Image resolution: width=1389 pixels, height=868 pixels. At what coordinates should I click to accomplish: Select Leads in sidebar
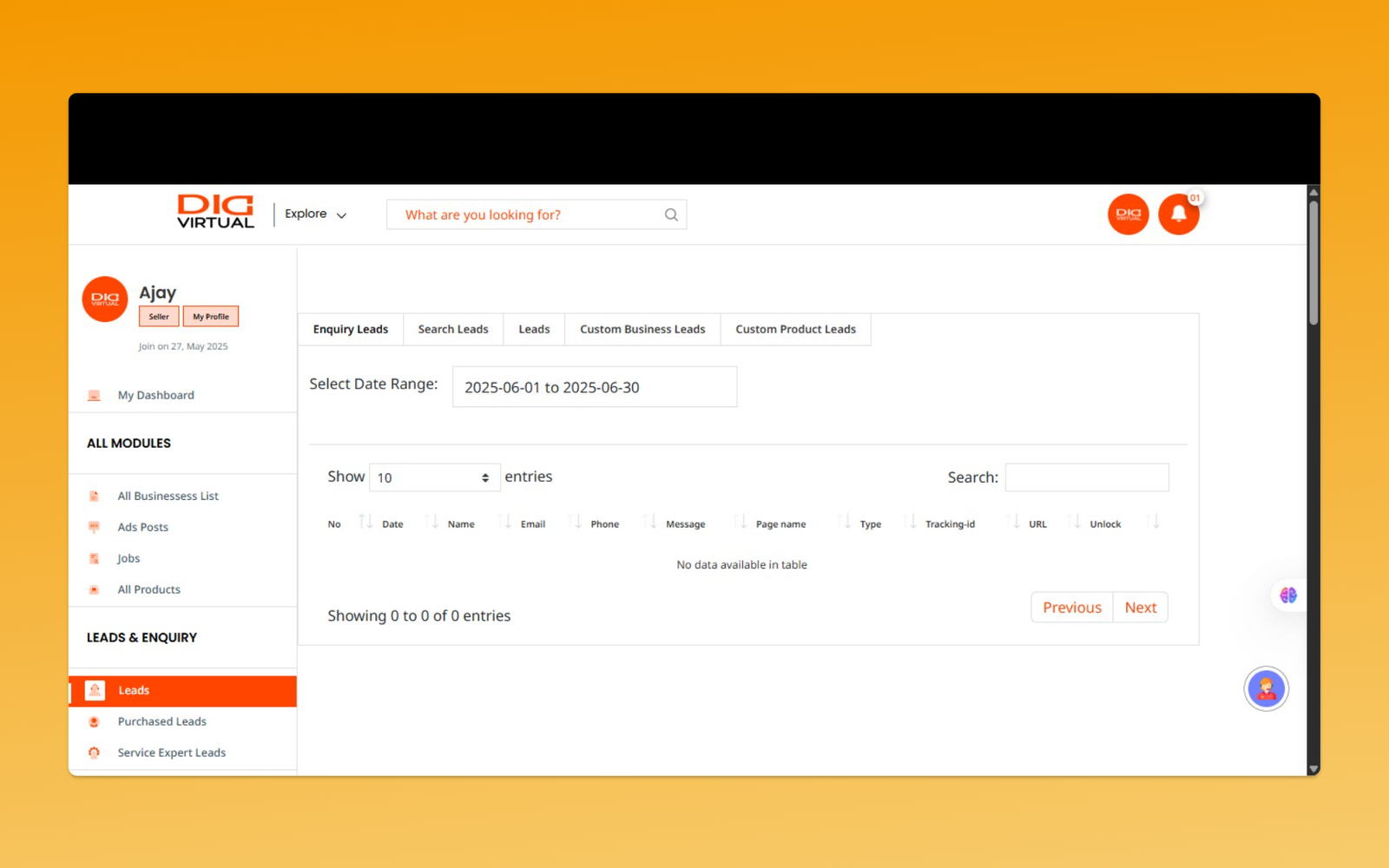(182, 691)
